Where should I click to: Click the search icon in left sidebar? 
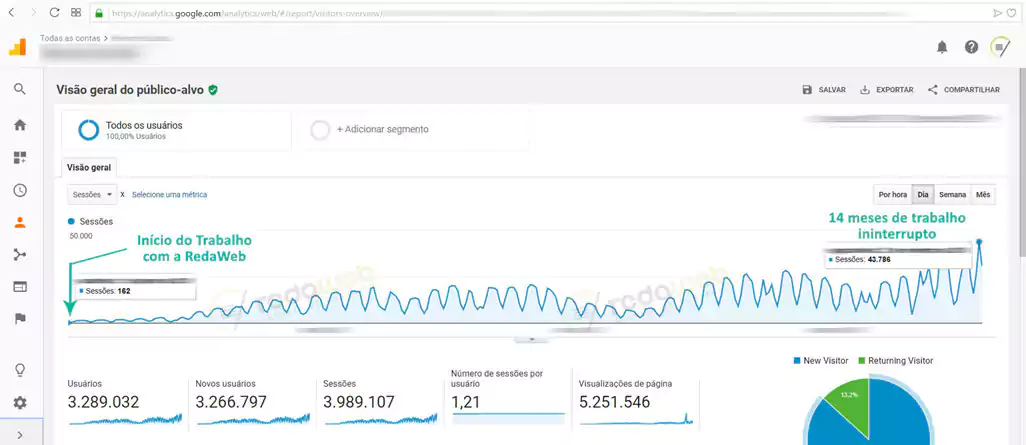tap(19, 89)
